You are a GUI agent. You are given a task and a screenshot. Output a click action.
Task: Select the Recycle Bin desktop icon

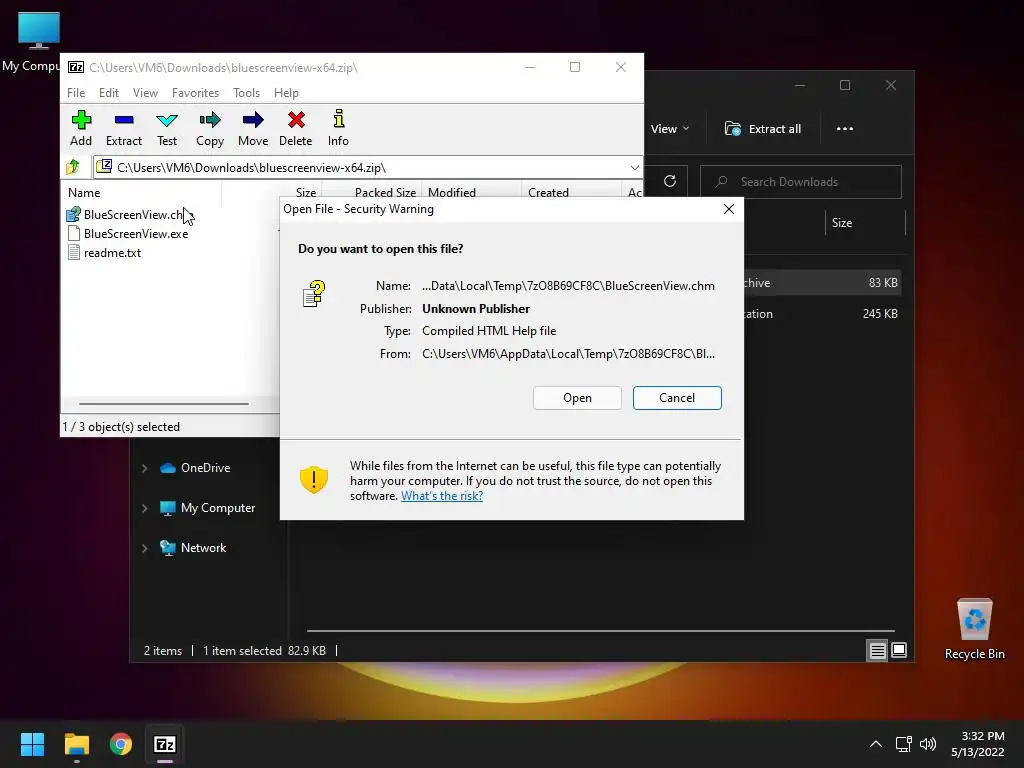point(974,628)
